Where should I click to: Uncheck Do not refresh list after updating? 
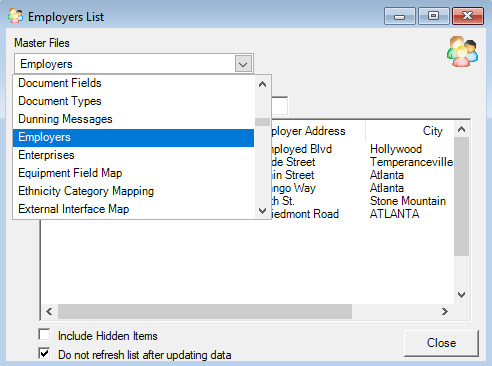pyautogui.click(x=44, y=353)
